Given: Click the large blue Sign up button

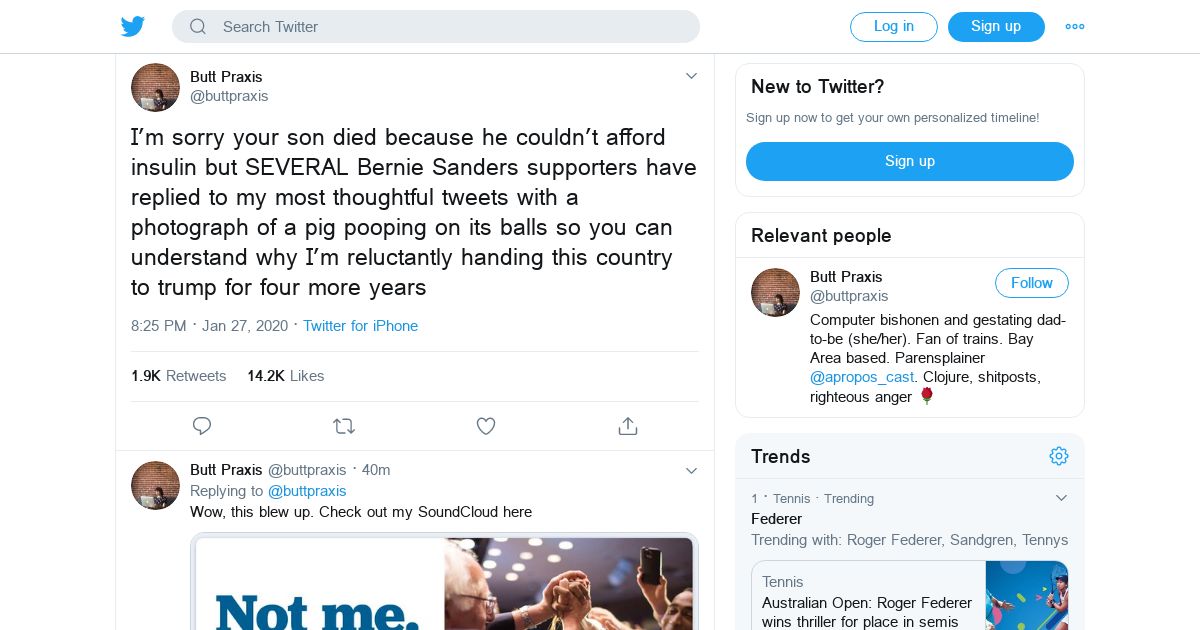Looking at the screenshot, I should [x=909, y=161].
